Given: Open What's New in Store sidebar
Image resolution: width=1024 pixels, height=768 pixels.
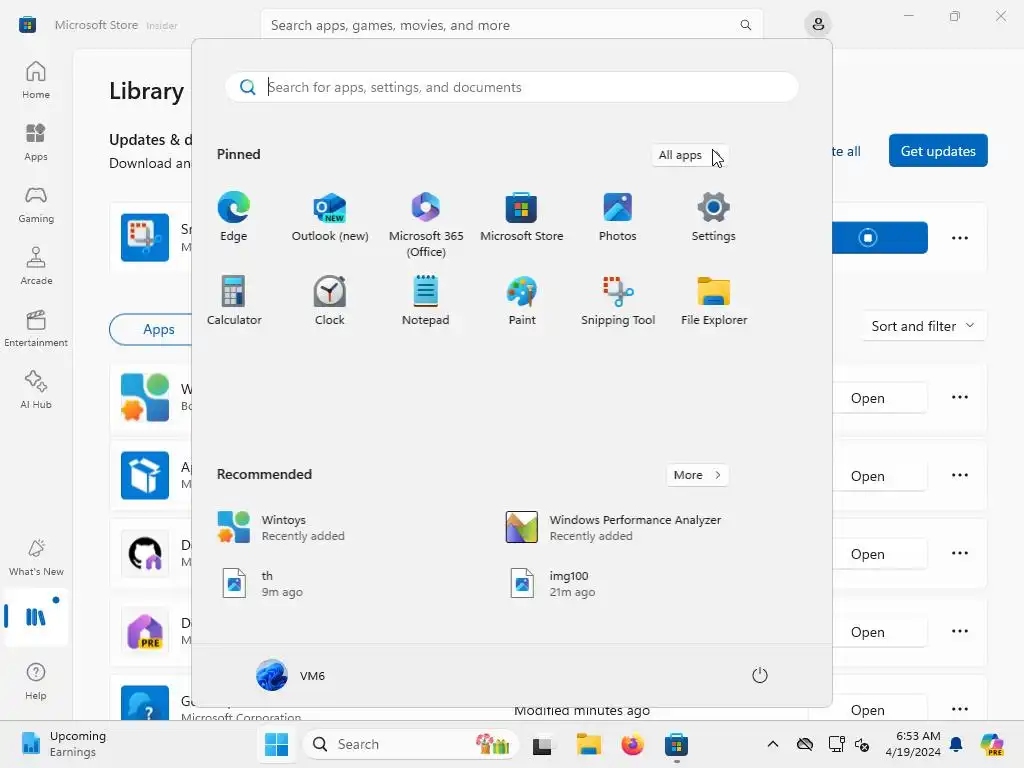Looking at the screenshot, I should [36, 557].
